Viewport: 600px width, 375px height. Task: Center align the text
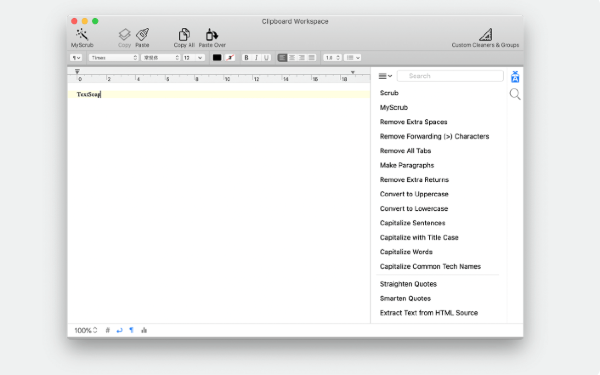pos(292,57)
